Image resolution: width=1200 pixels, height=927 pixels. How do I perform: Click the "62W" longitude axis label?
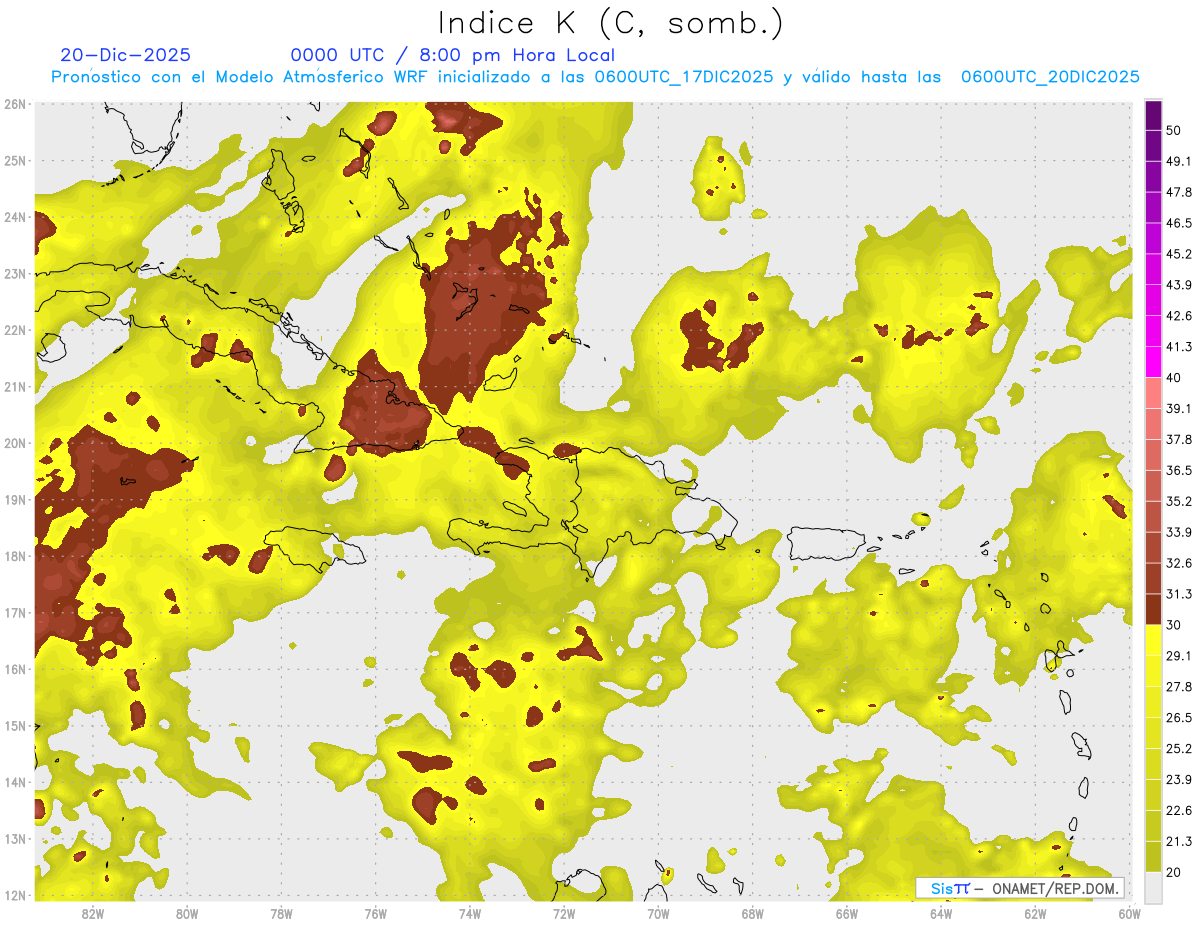coord(1035,914)
